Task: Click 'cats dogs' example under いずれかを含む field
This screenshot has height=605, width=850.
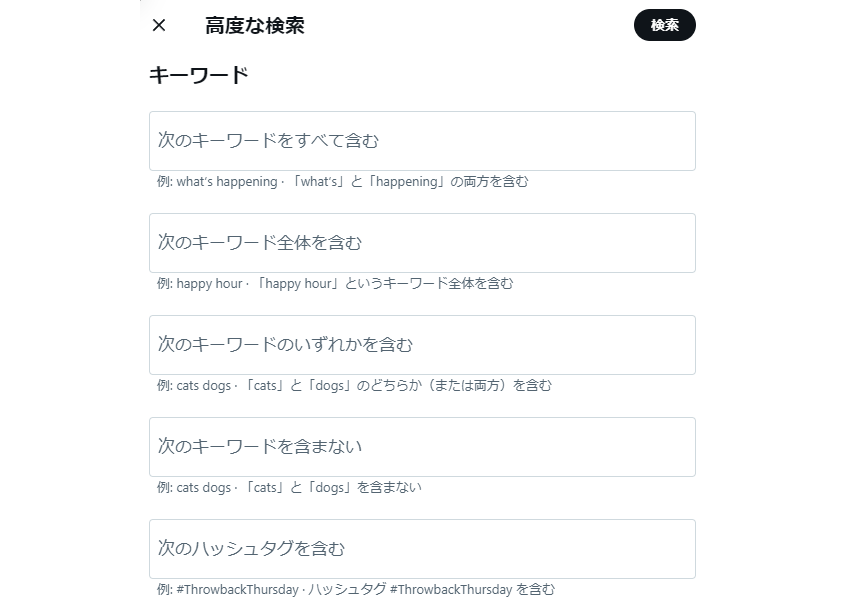Action: coord(204,385)
